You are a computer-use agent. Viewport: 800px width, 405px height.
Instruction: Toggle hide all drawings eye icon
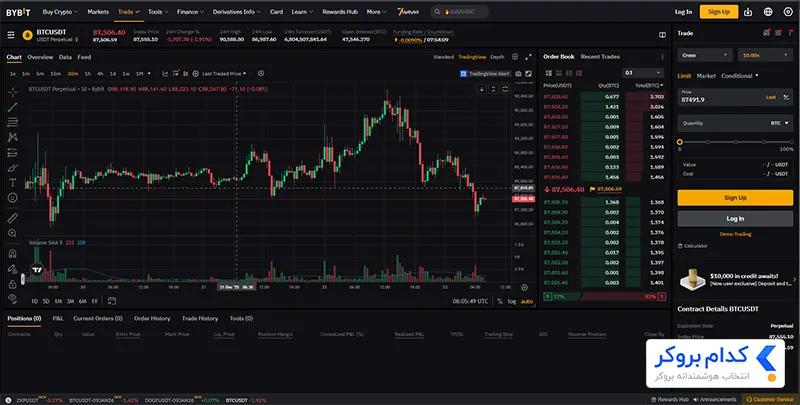coord(13,298)
